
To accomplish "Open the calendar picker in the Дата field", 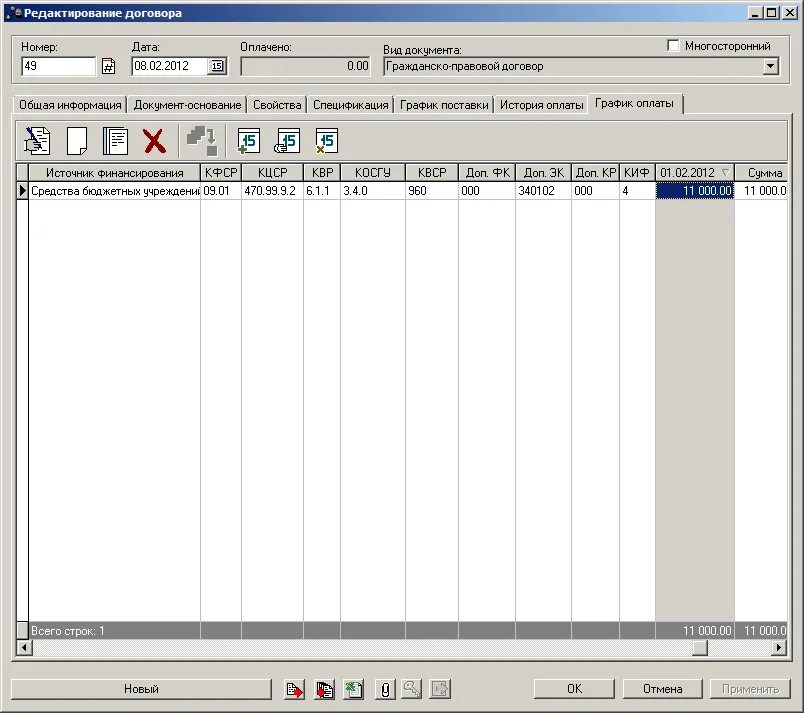I will 217,66.
